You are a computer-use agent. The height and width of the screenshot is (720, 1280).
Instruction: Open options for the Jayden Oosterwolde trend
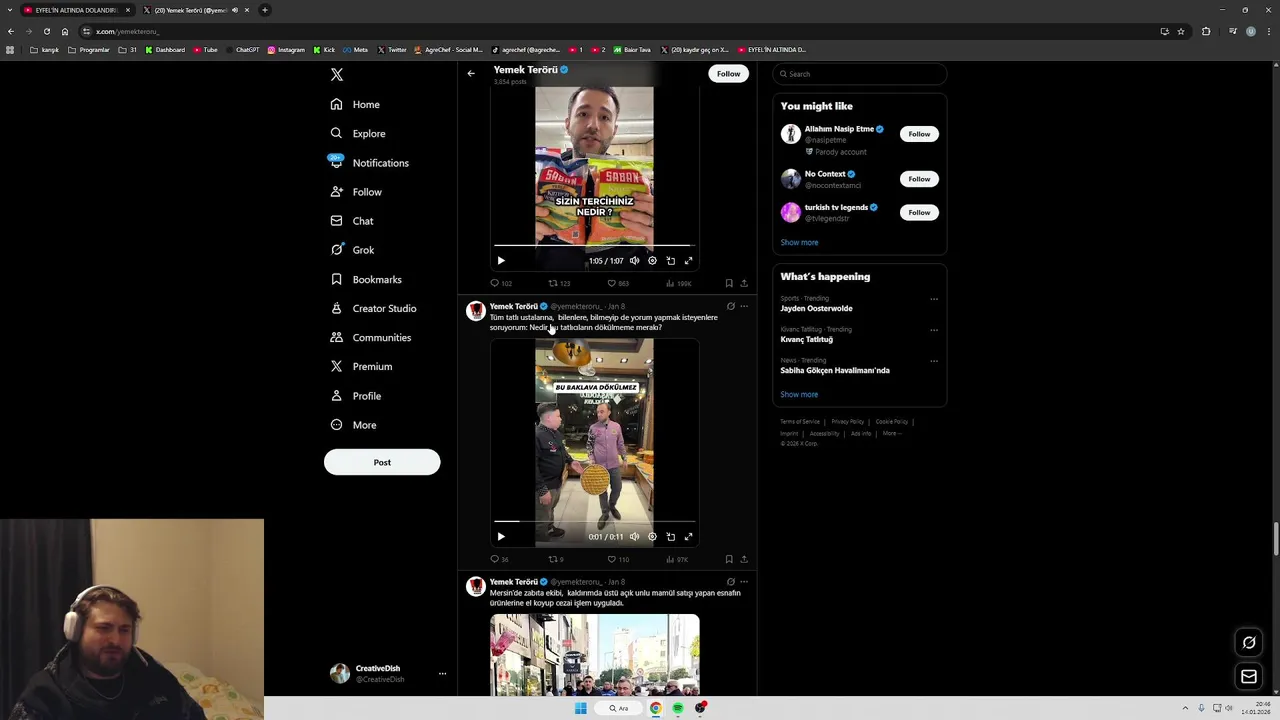934,299
